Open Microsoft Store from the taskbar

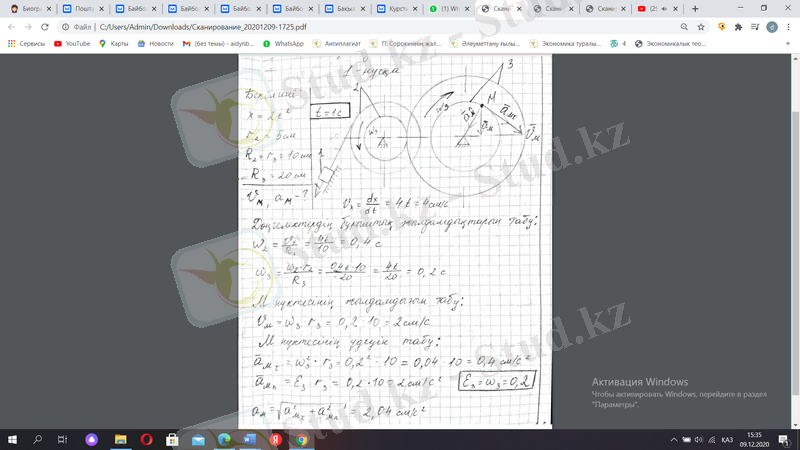click(x=172, y=439)
